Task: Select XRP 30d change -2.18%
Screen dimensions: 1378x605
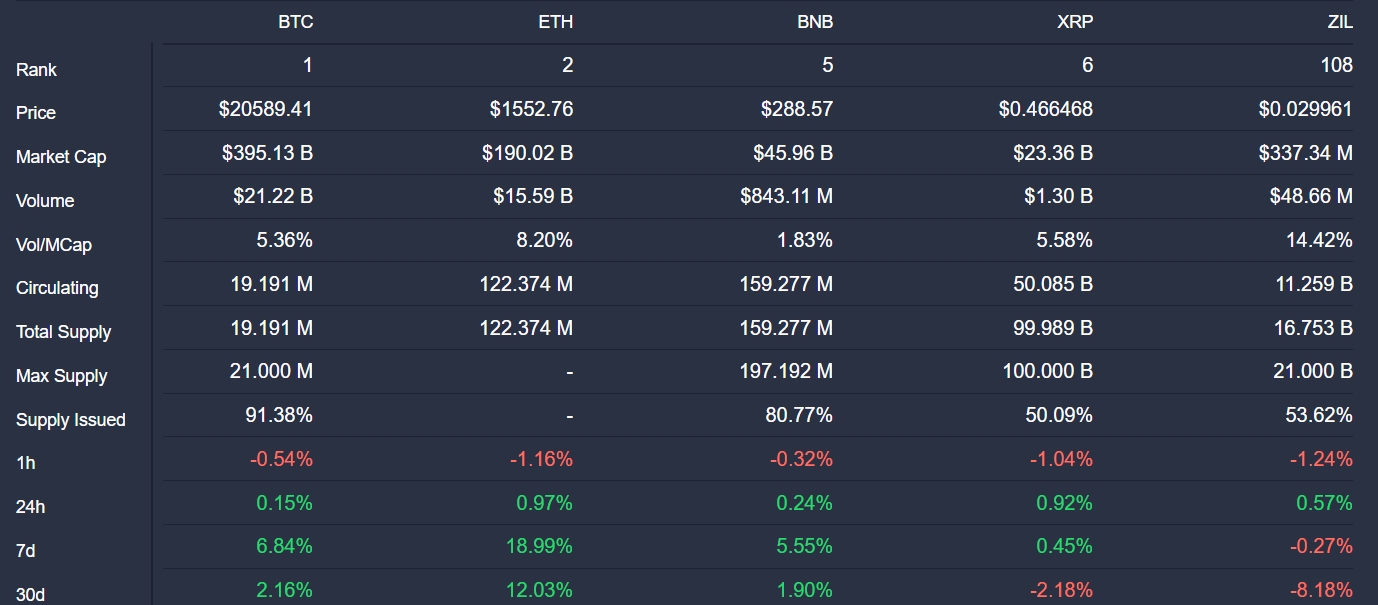Action: point(1062,590)
